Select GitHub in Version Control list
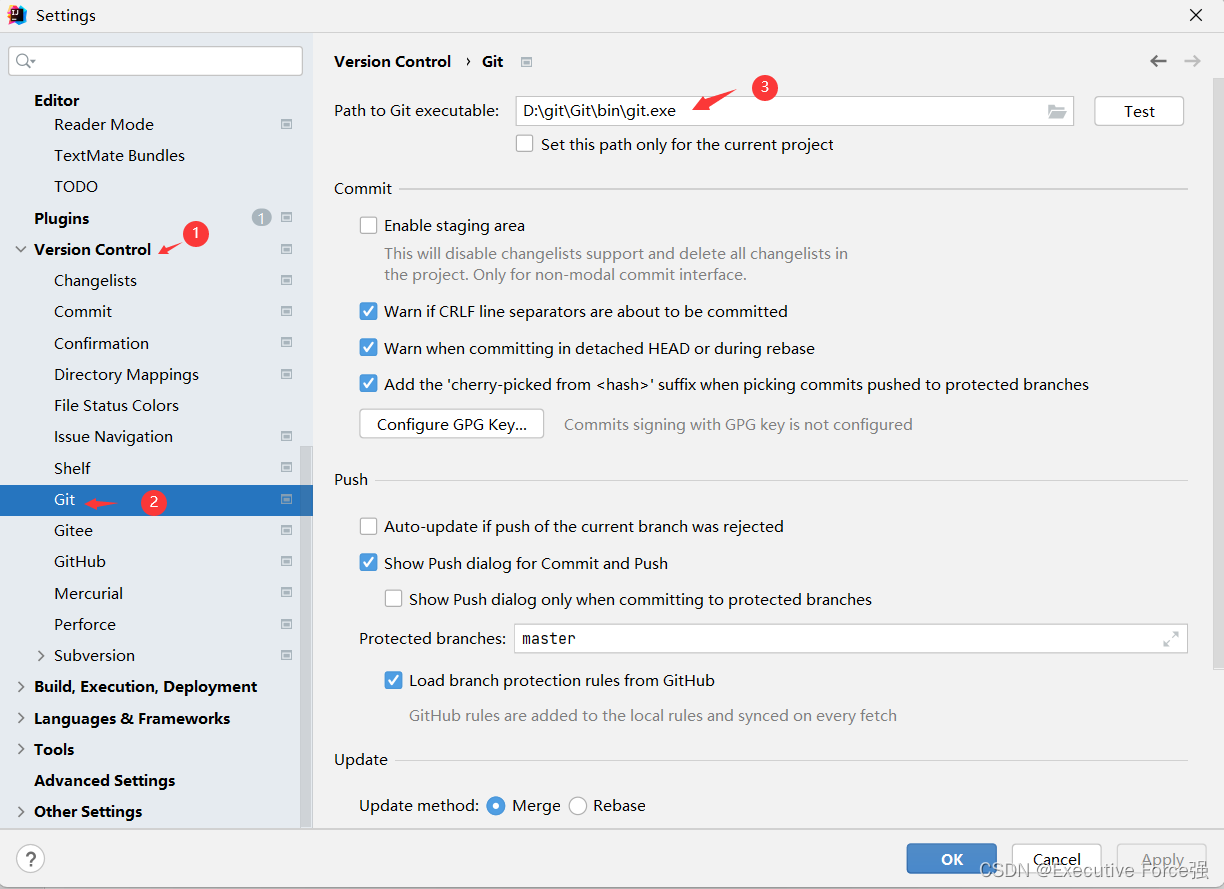 pyautogui.click(x=80, y=562)
